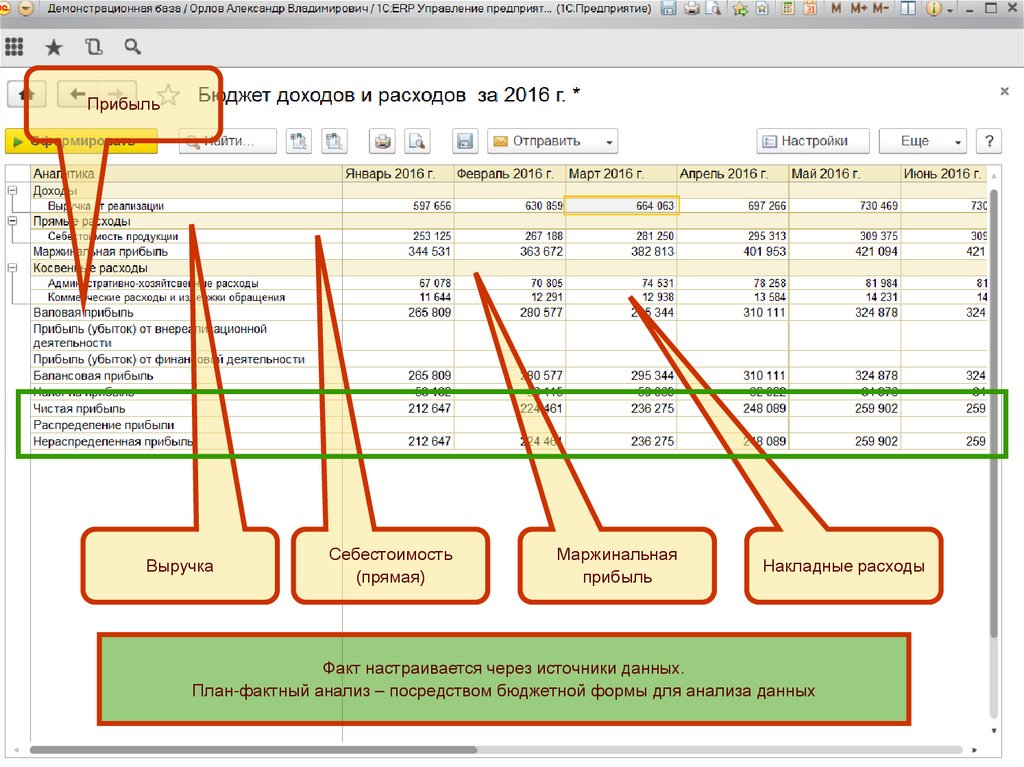Open the sections grid menu icon

(14, 47)
